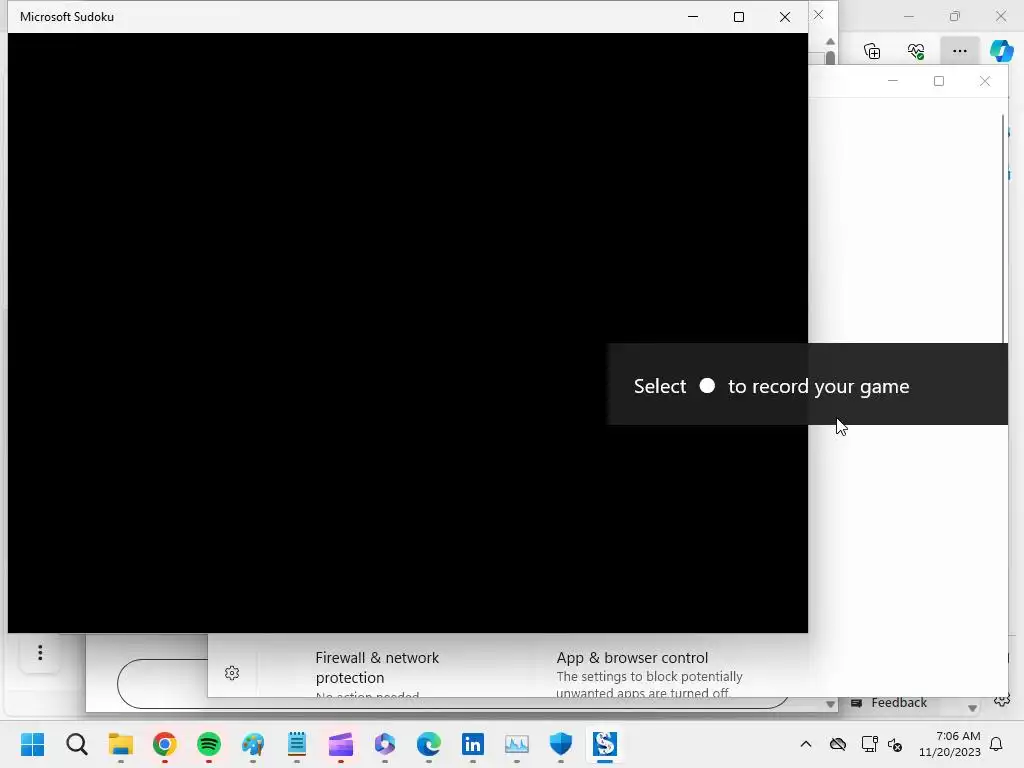
Task: Open Firewall & network protection
Action: pyautogui.click(x=377, y=667)
